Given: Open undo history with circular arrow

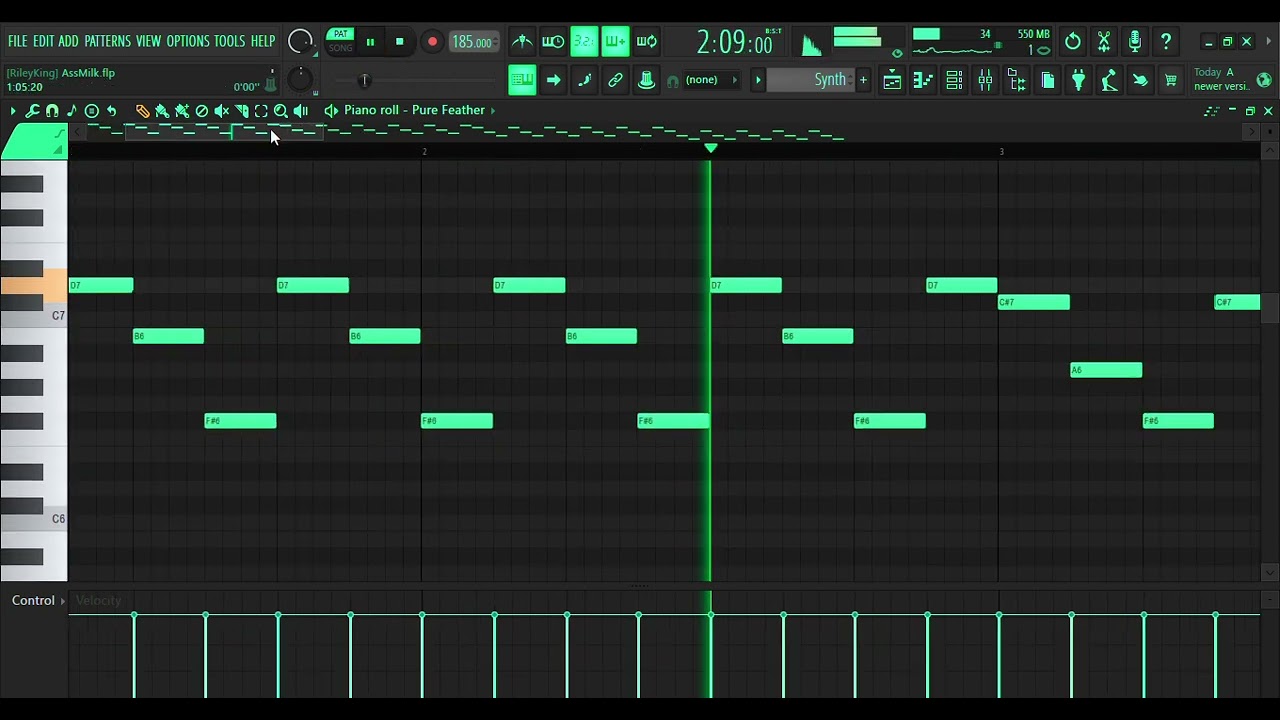Looking at the screenshot, I should (x=1072, y=41).
